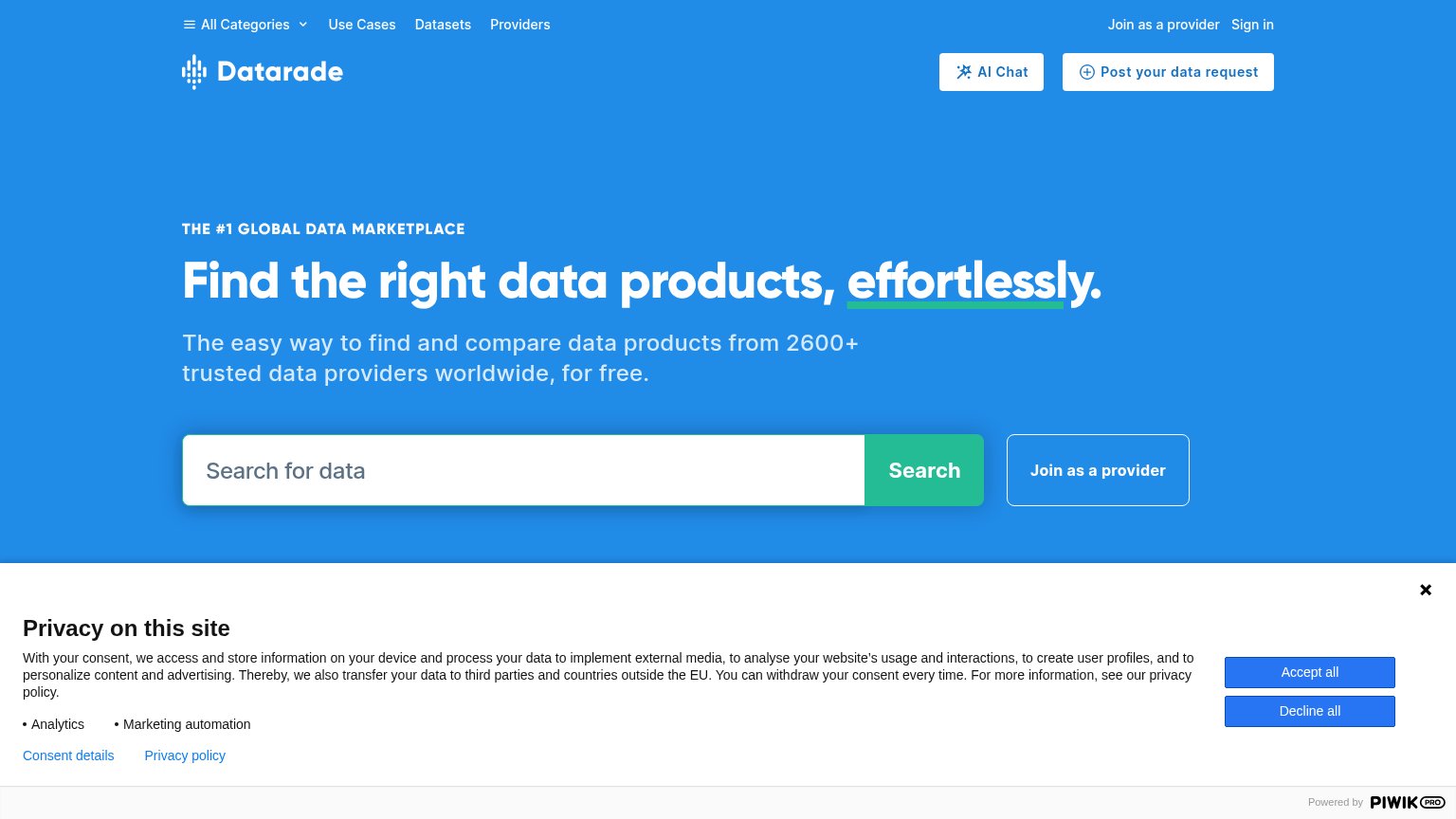Viewport: 1456px width, 819px height.
Task: Close the privacy banner with the X icon
Action: click(x=1426, y=590)
